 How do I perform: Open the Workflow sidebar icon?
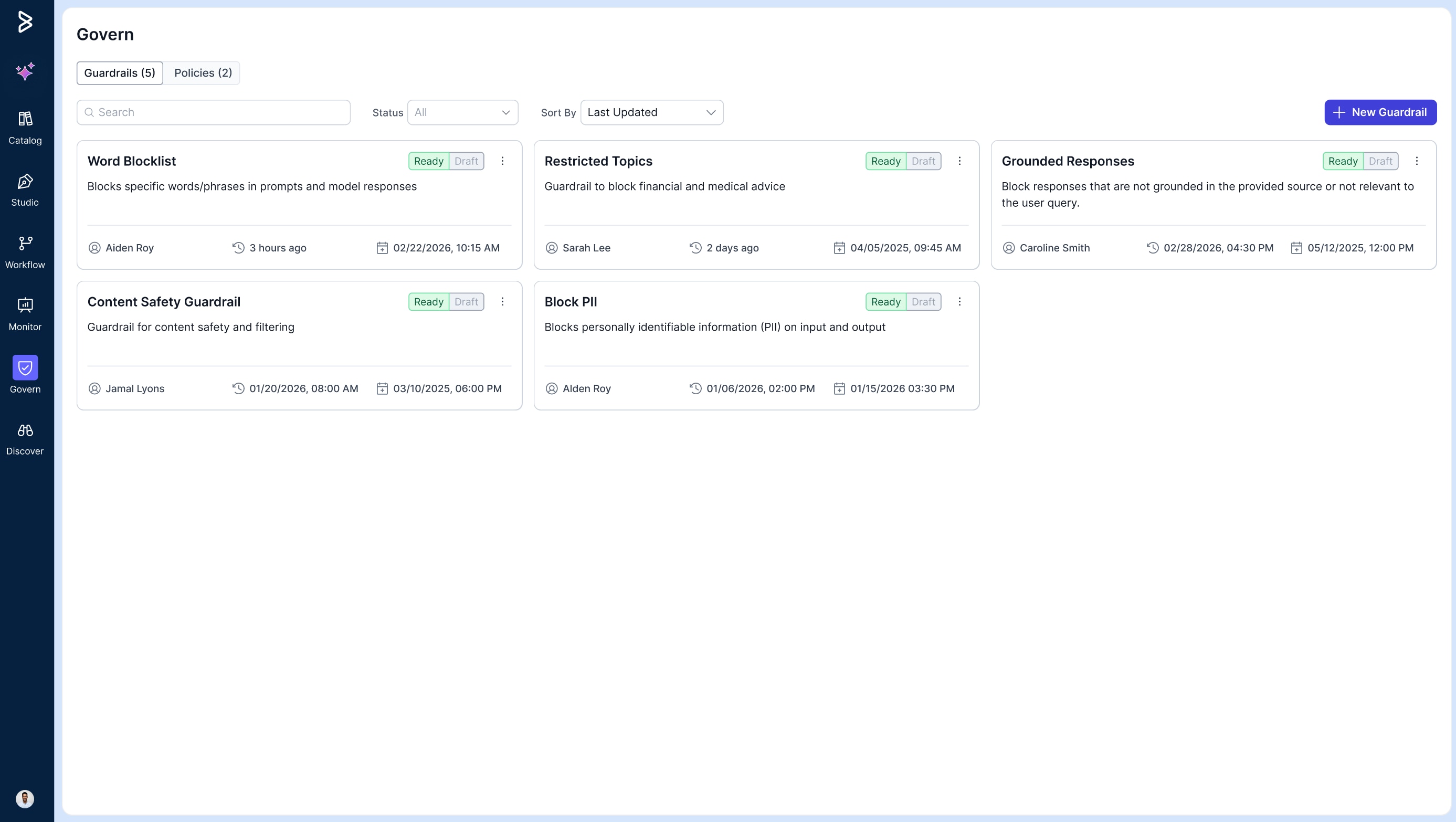[x=25, y=251]
